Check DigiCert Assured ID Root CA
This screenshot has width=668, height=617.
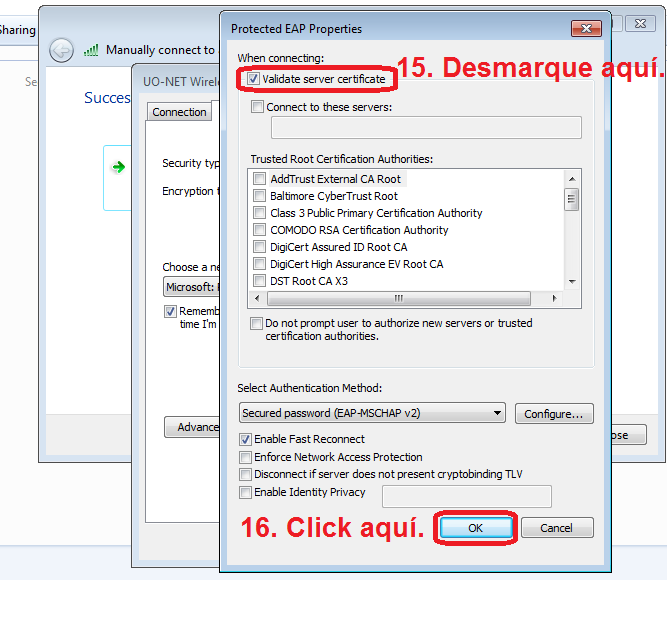pyautogui.click(x=260, y=247)
